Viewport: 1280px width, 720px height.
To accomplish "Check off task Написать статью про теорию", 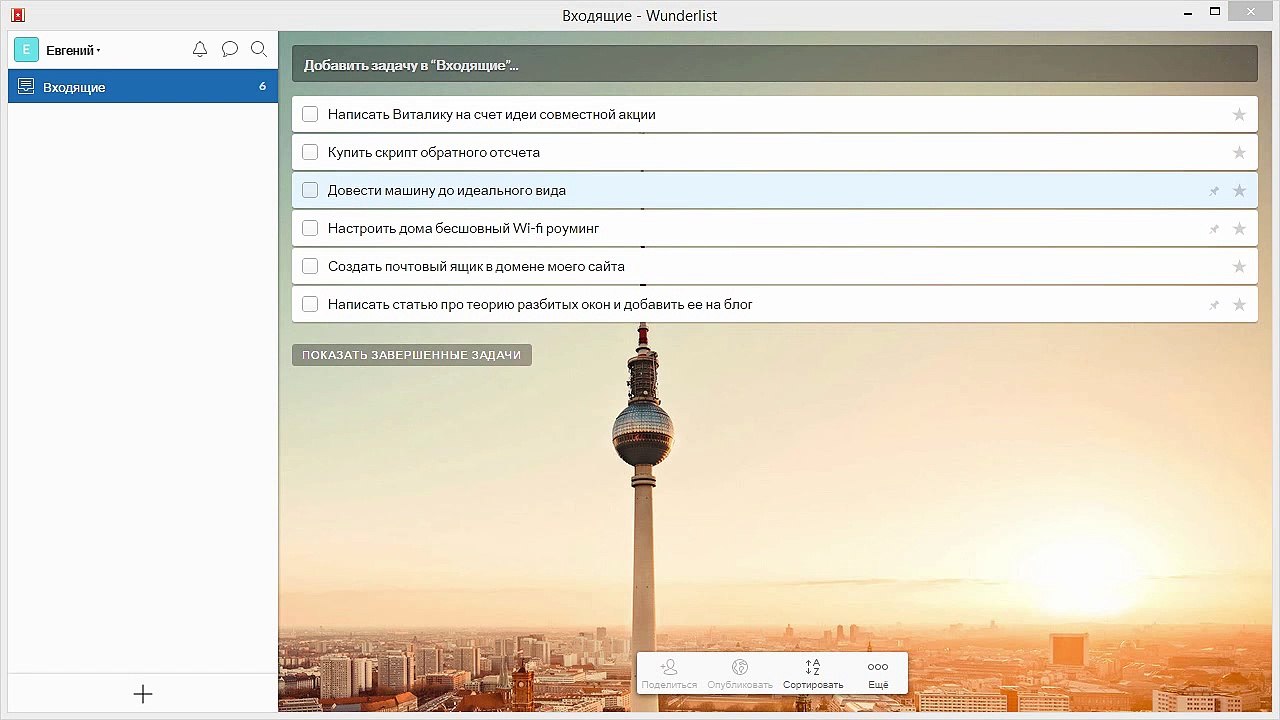I will 310,304.
